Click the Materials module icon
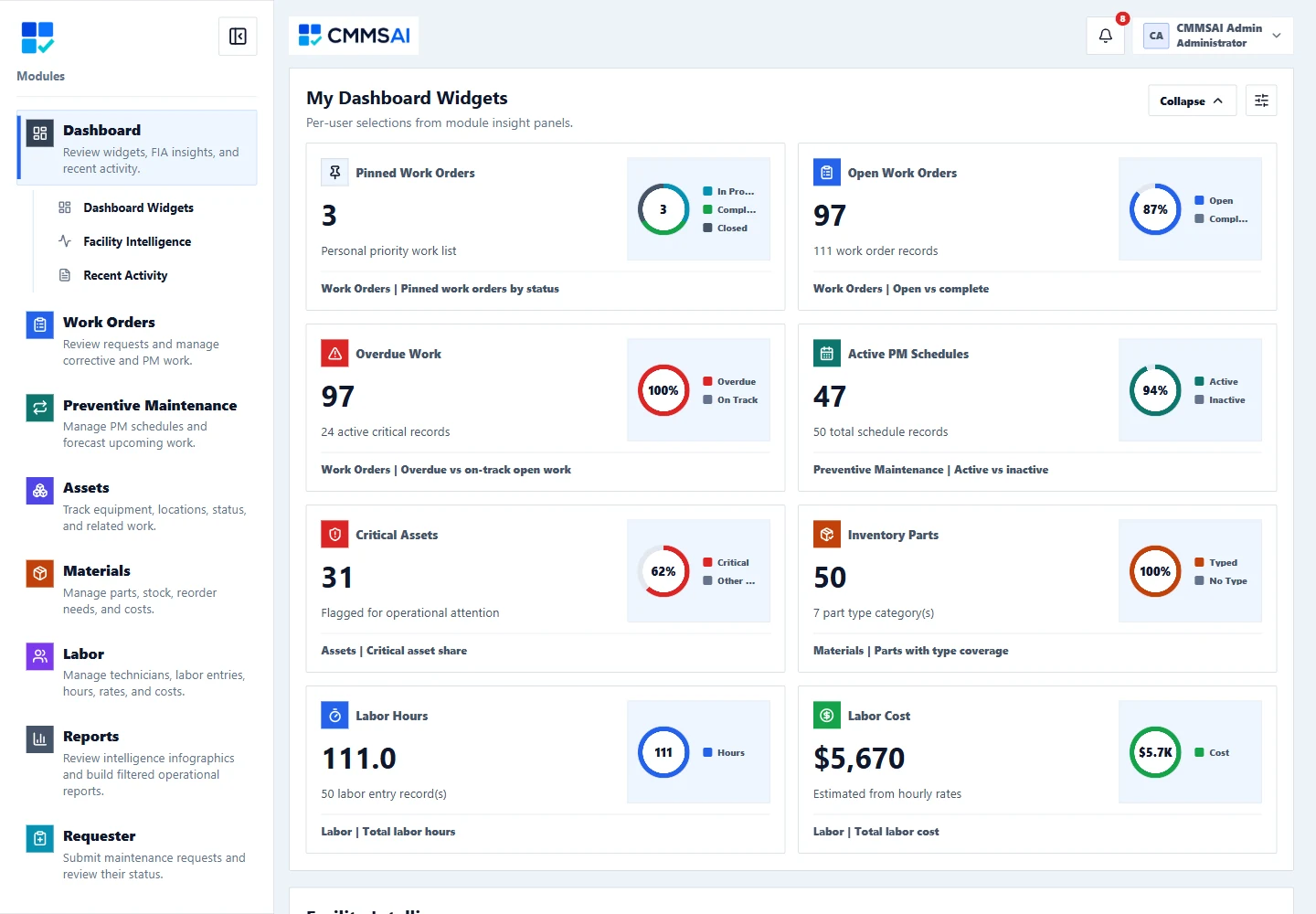Screen dimensions: 1316x914 pos(40,573)
